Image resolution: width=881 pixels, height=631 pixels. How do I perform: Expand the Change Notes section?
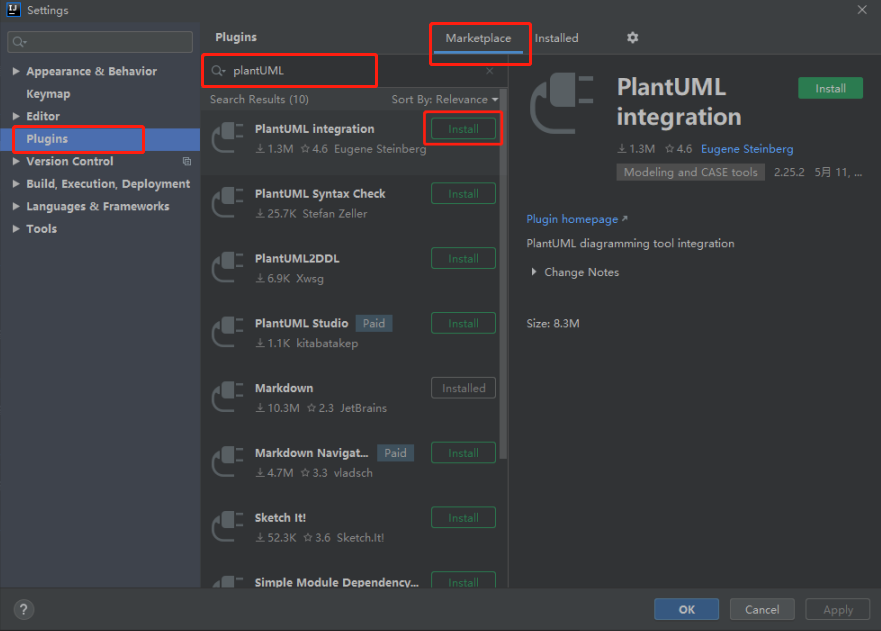pyautogui.click(x=535, y=272)
